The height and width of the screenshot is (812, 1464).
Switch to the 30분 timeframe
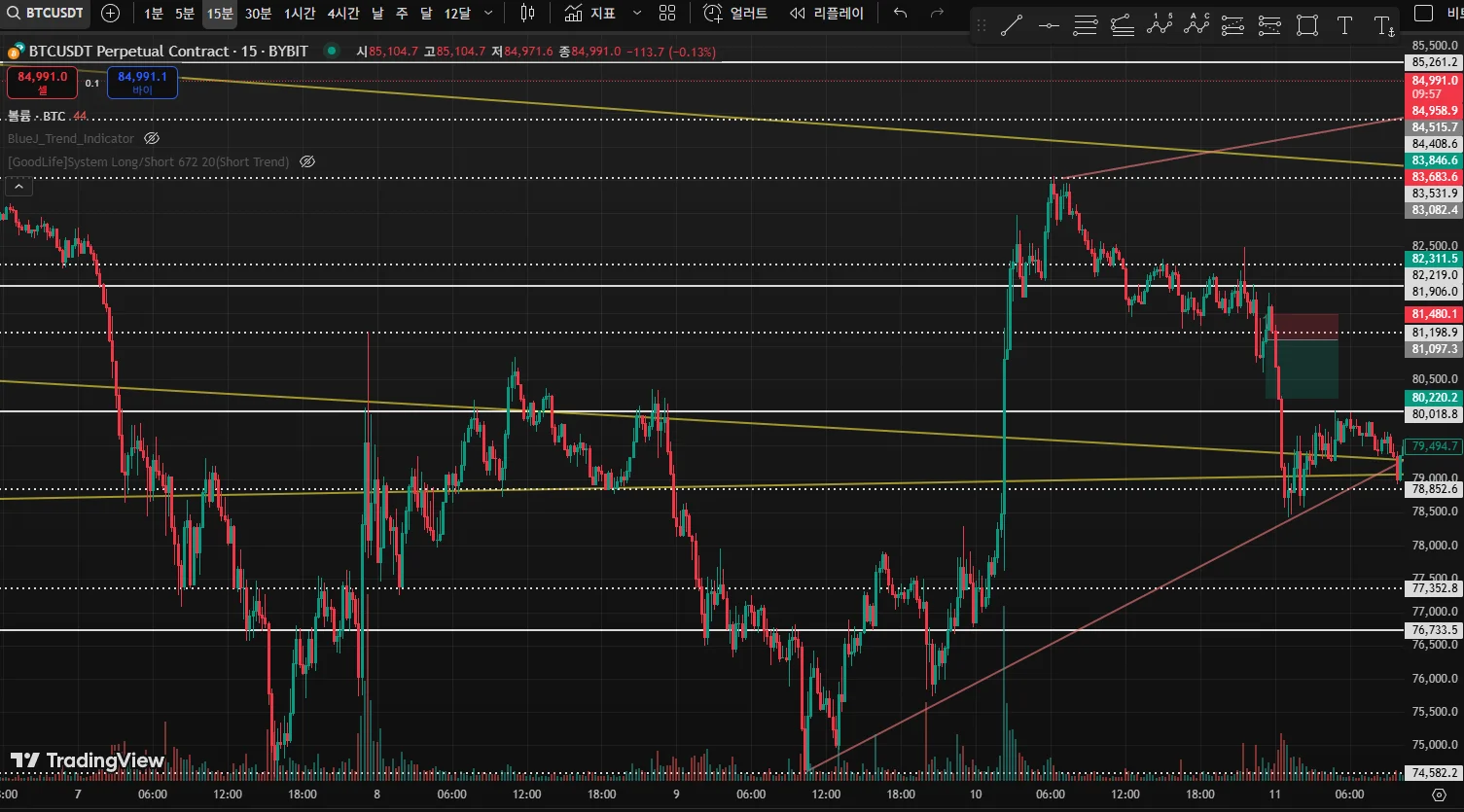(x=258, y=14)
